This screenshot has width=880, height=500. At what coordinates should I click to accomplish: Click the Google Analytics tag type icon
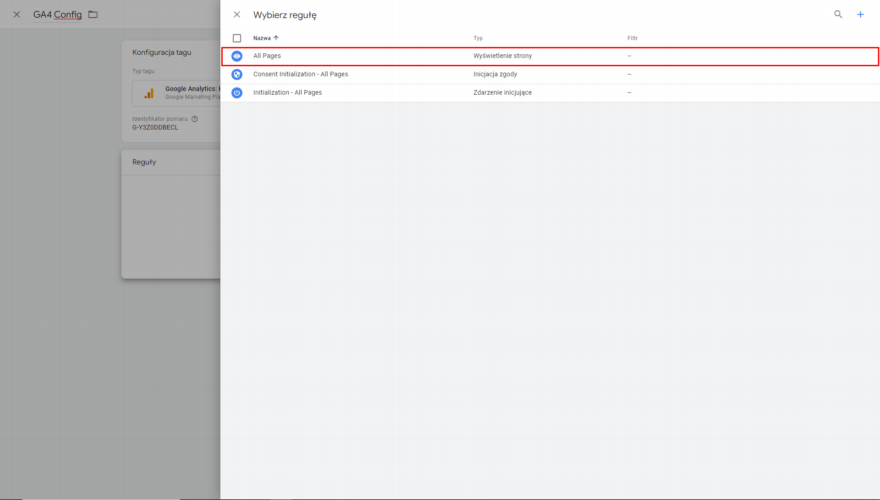point(149,93)
